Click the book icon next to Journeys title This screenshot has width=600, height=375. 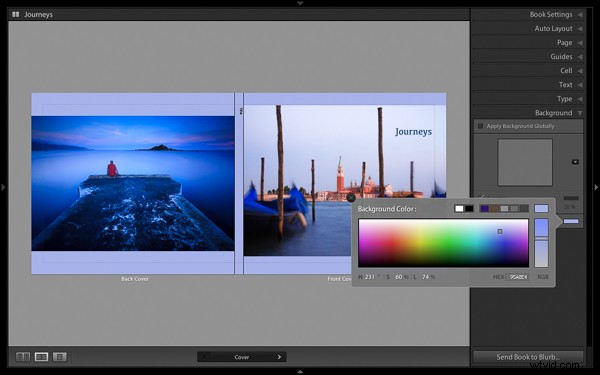click(16, 14)
